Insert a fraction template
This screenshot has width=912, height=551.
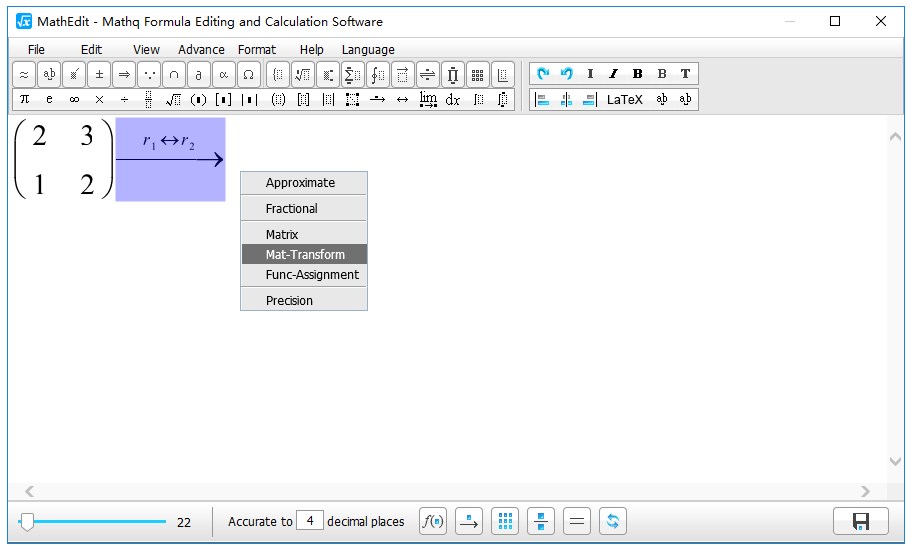(149, 99)
